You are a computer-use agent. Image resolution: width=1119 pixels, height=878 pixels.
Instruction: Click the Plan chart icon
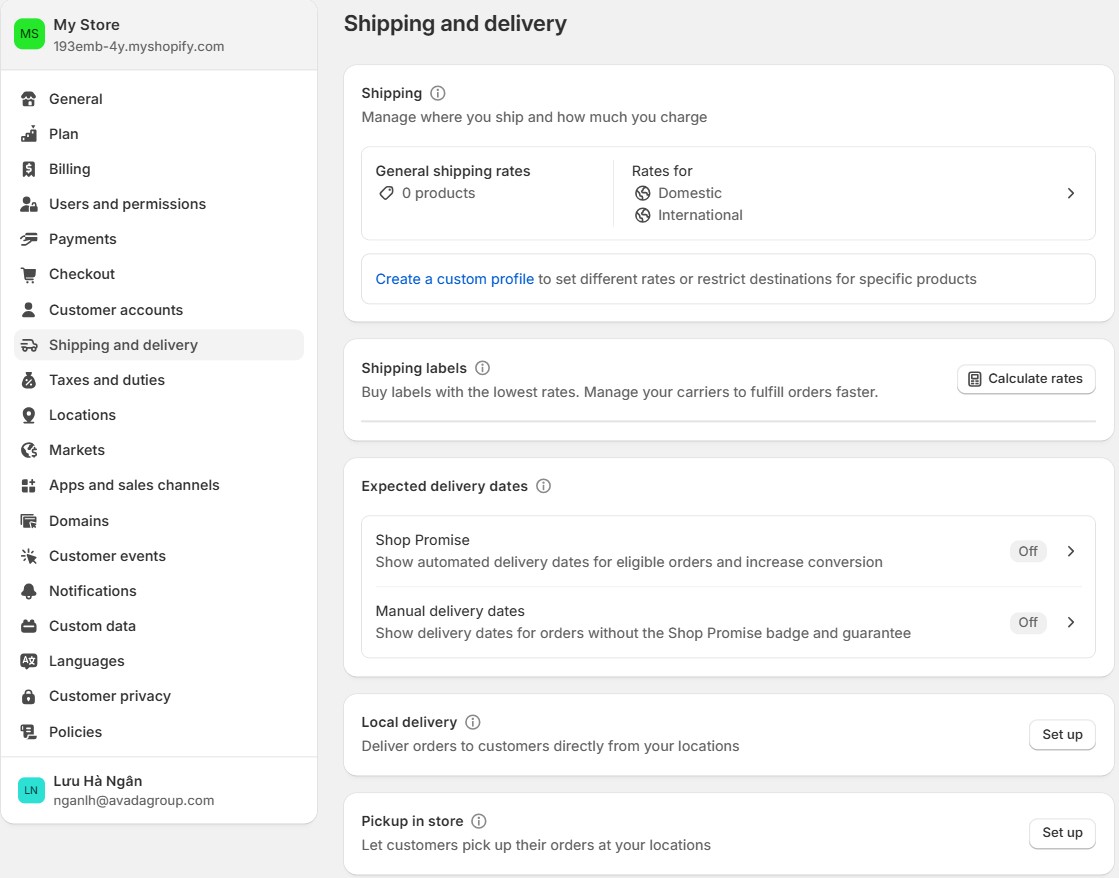click(29, 134)
